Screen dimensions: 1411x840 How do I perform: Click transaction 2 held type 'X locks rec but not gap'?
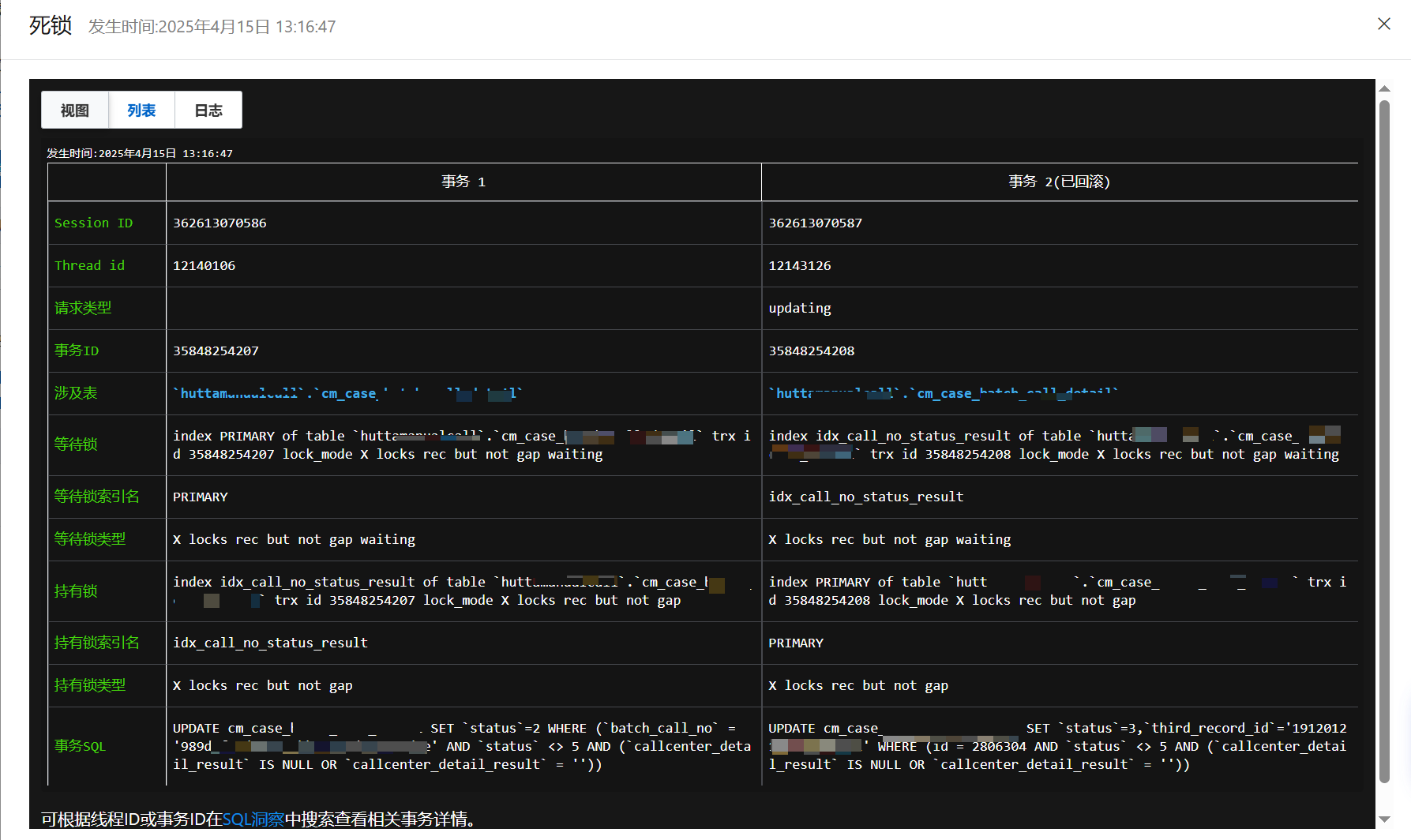858,686
